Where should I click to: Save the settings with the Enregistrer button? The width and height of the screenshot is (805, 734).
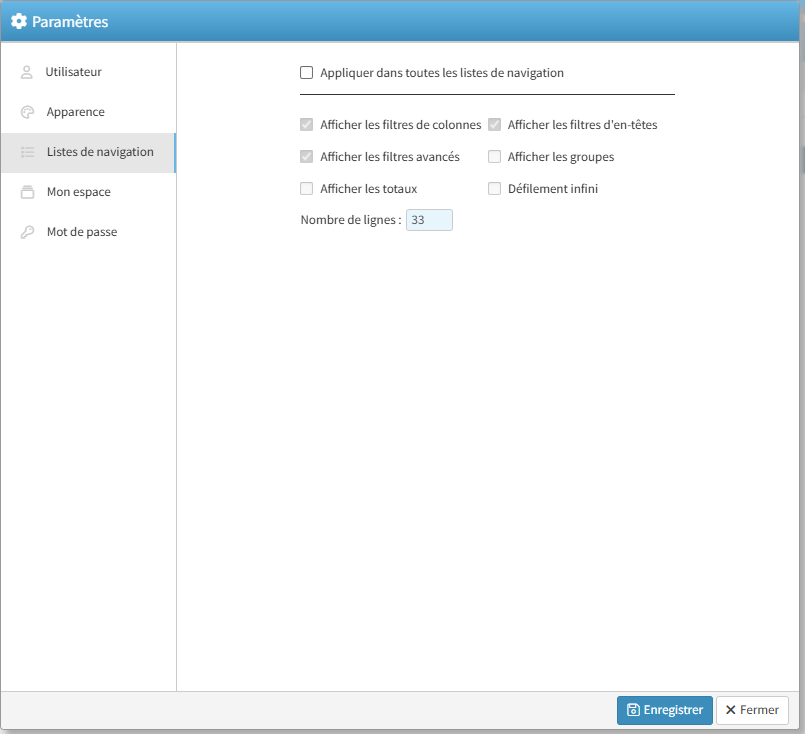(664, 710)
